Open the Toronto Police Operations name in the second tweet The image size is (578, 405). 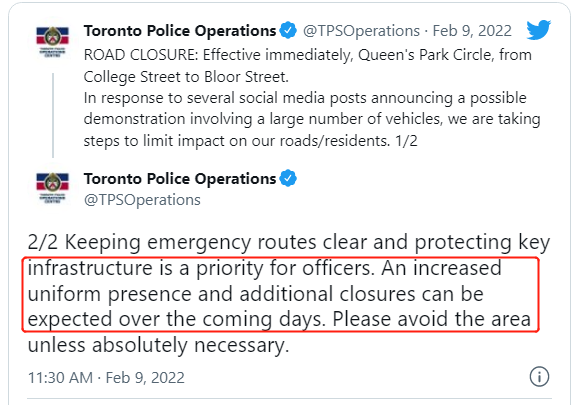[x=180, y=179]
